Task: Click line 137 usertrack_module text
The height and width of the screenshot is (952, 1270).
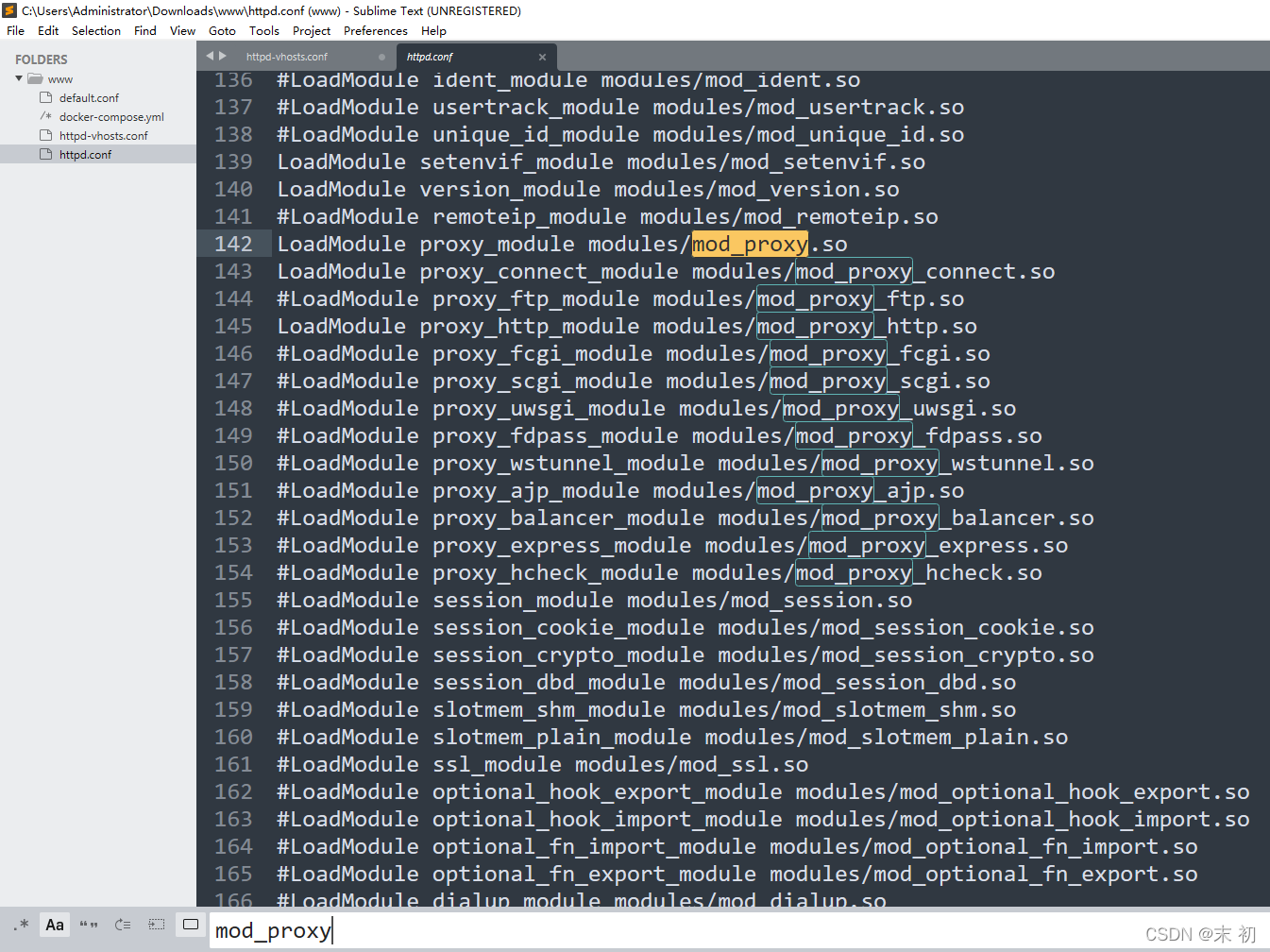Action: (535, 108)
